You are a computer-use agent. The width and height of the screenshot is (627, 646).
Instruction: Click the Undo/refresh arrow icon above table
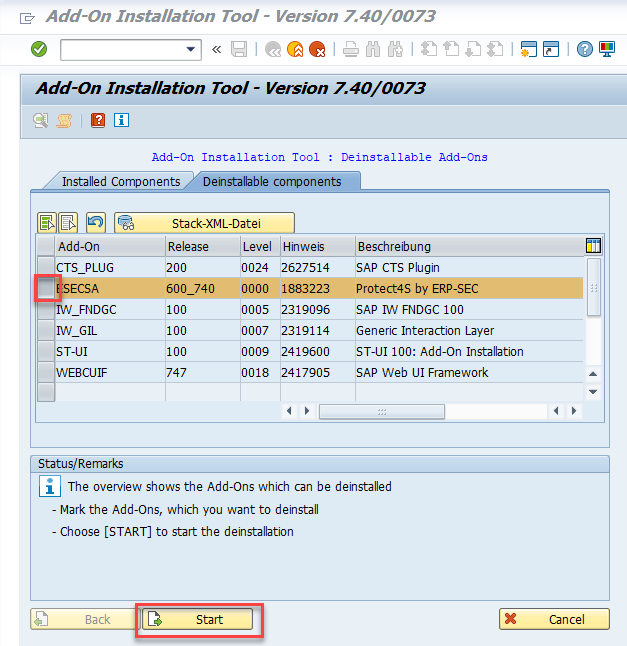coord(96,222)
